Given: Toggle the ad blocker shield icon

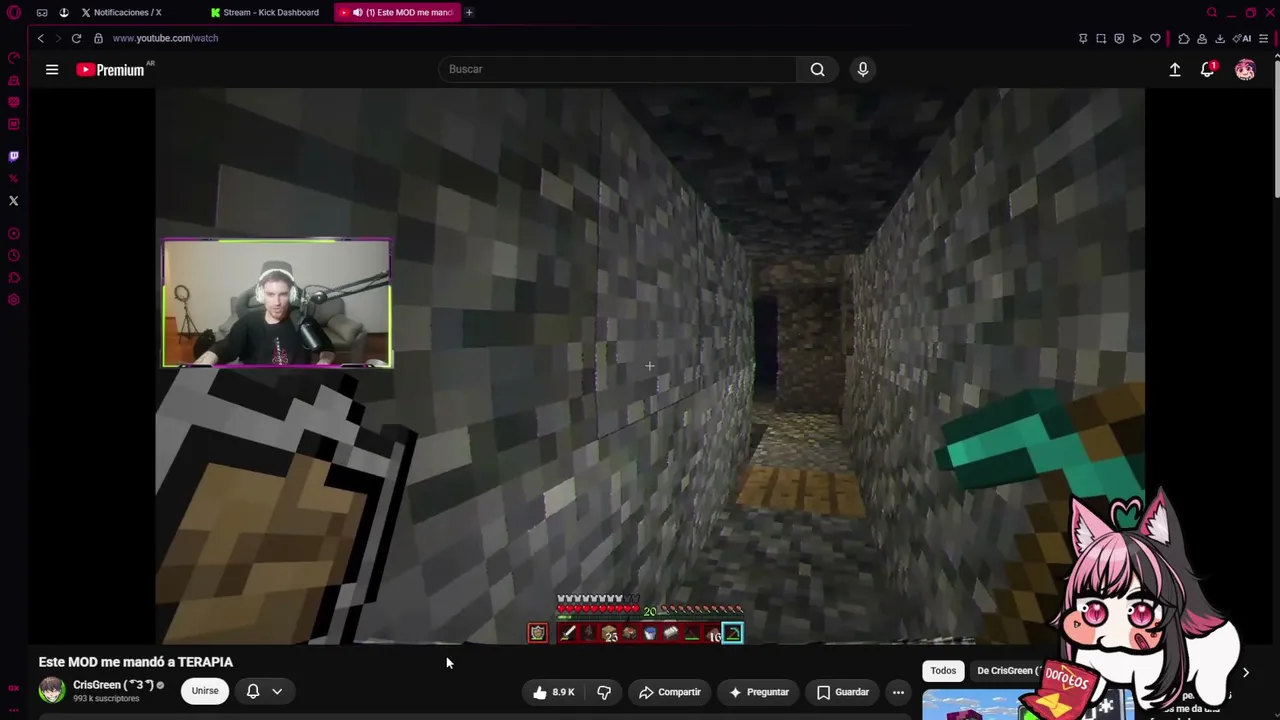Looking at the screenshot, I should [x=1119, y=38].
